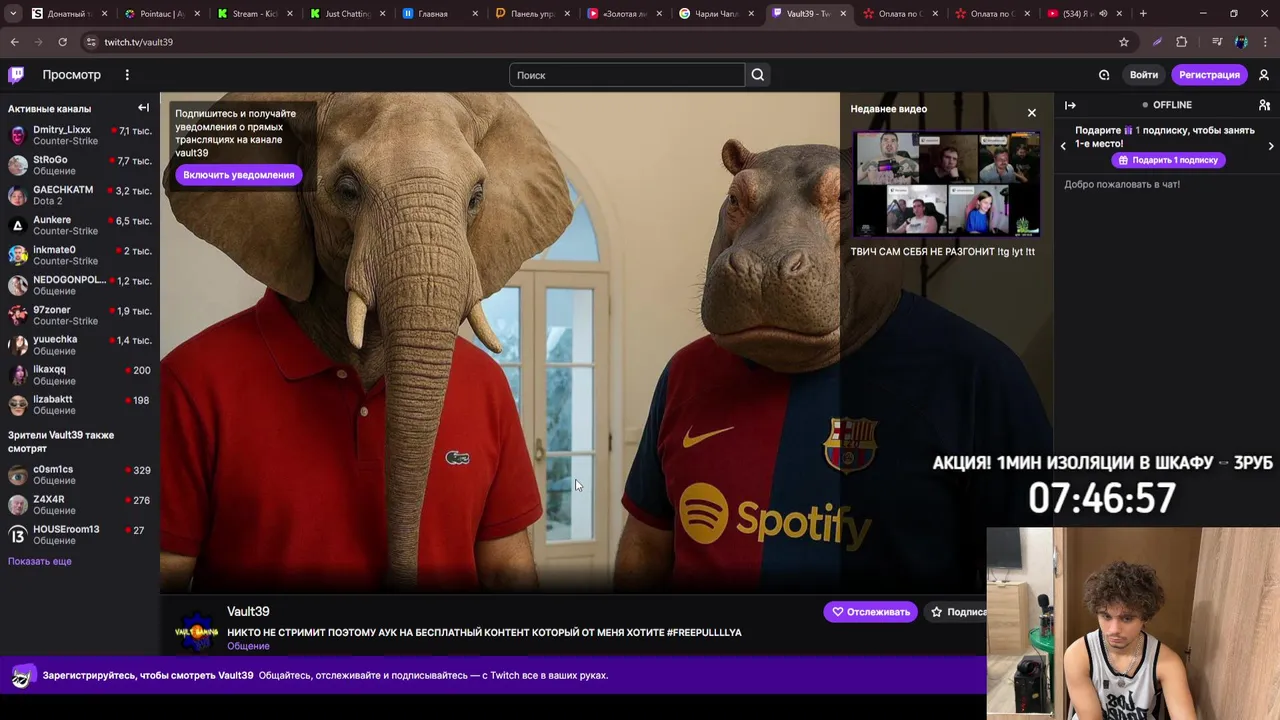Open Aunkere channel in sidebar
Viewport: 1280px width, 720px height.
(80, 225)
